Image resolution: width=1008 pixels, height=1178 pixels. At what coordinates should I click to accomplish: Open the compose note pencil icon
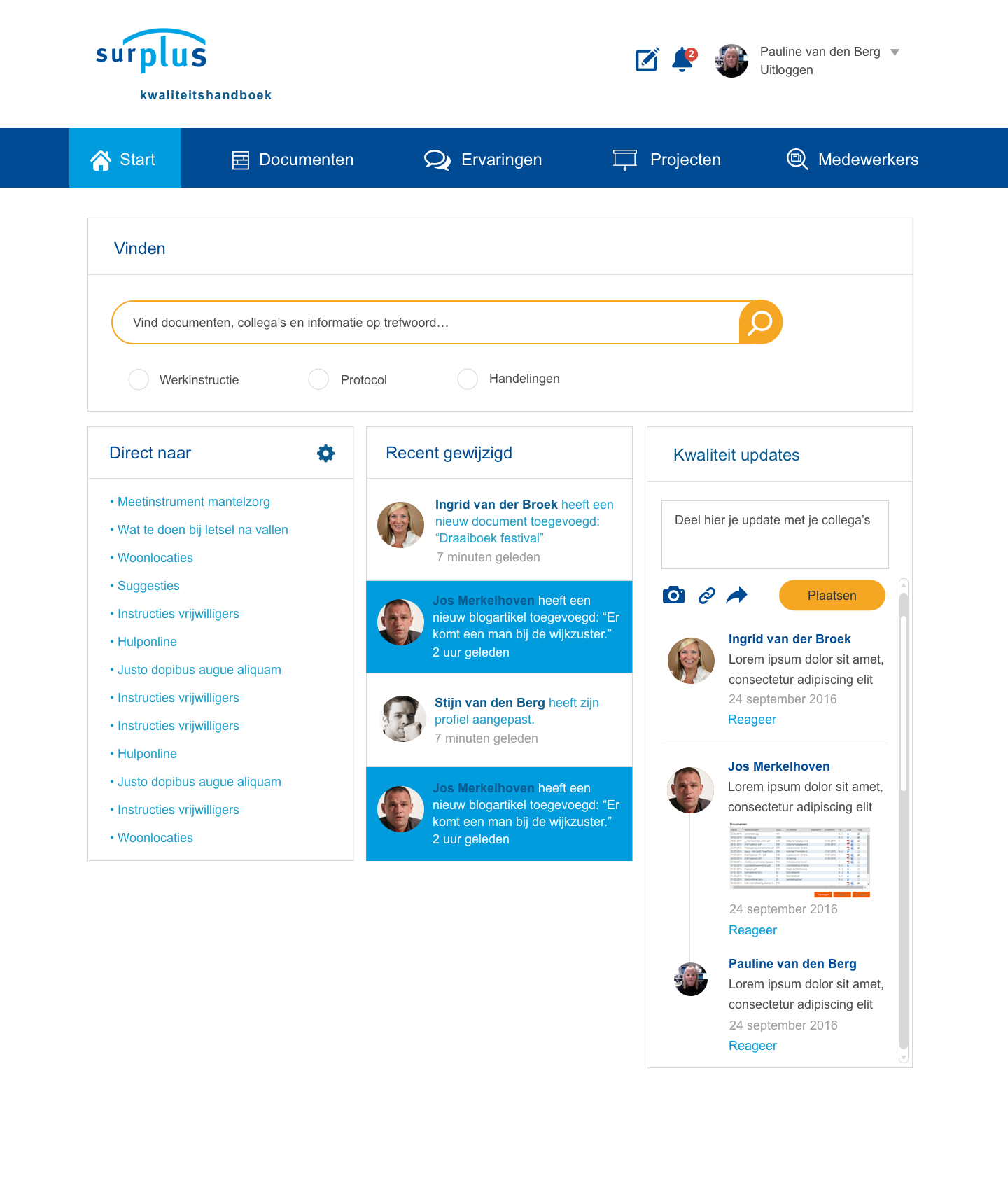click(647, 59)
